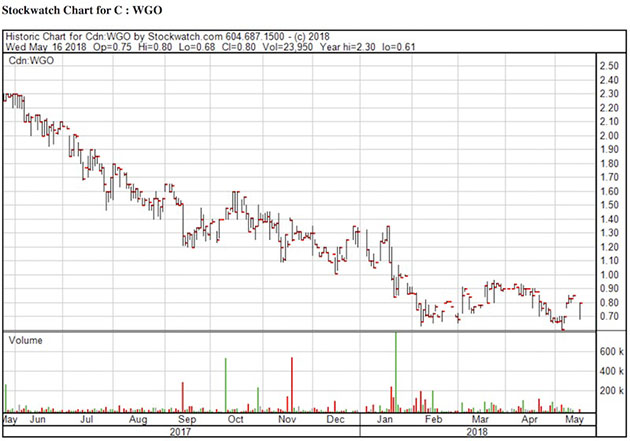Click the 2017 year label below axis
The image size is (630, 441).
[x=181, y=432]
